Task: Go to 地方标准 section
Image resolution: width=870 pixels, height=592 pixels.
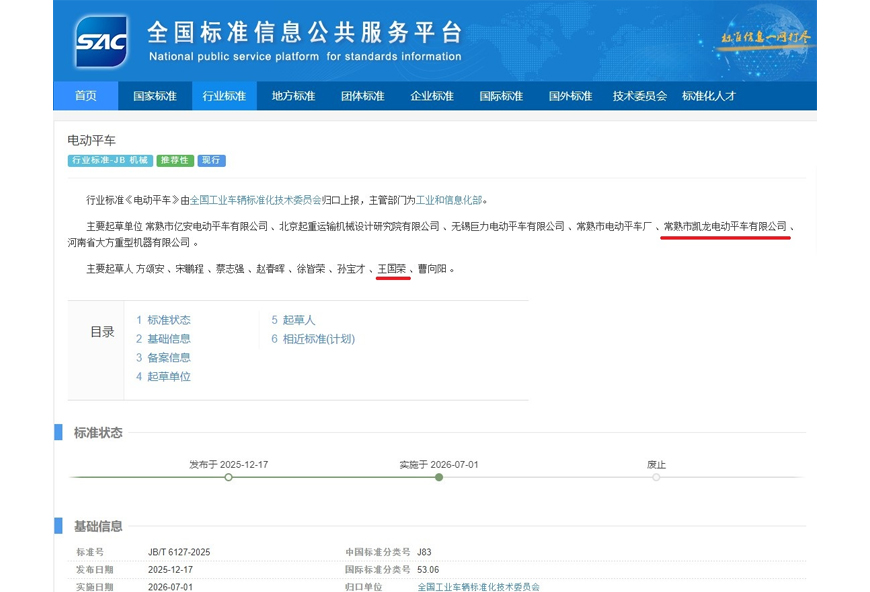Action: [x=294, y=95]
